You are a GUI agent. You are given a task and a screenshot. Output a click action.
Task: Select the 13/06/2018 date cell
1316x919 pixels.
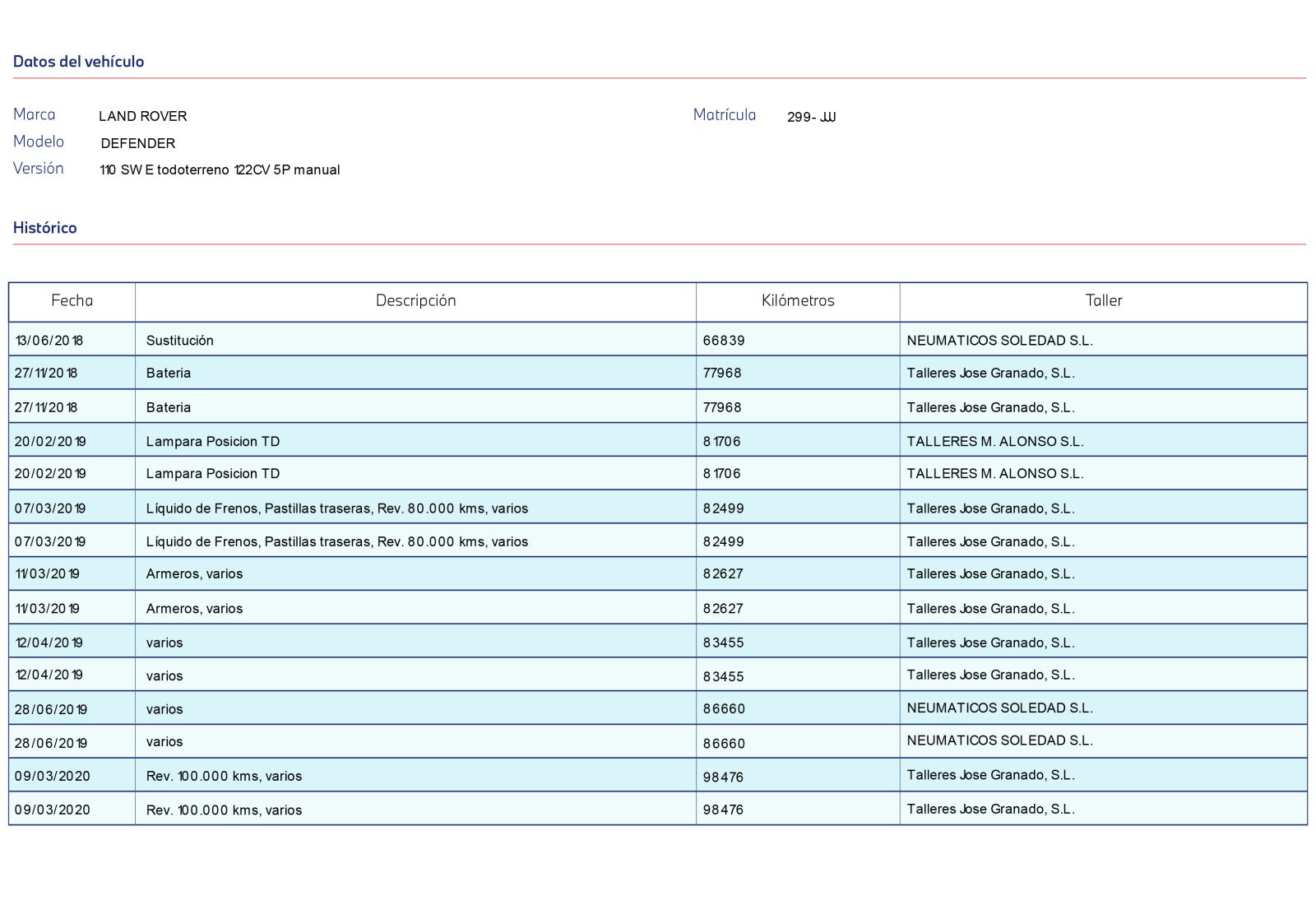point(49,341)
